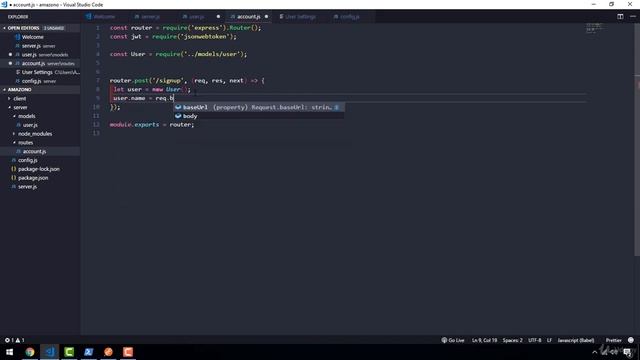Collapse the server folder
Viewport: 640px width, 360px height.
pyautogui.click(x=20, y=107)
